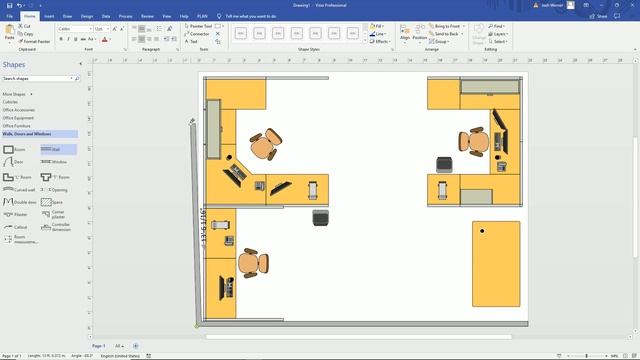Image resolution: width=640 pixels, height=360 pixels.
Task: Save the drawing from Quick Access Toolbar
Action: click(9, 5)
